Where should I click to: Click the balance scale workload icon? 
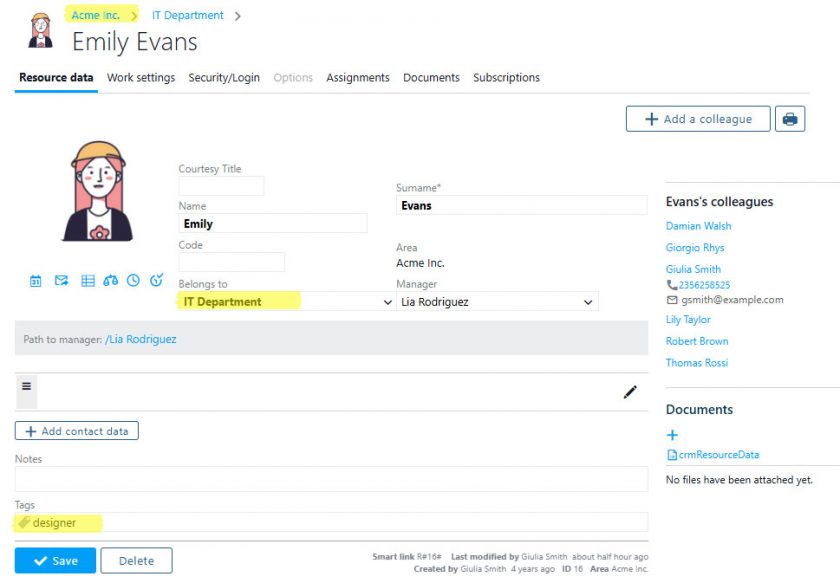(111, 281)
